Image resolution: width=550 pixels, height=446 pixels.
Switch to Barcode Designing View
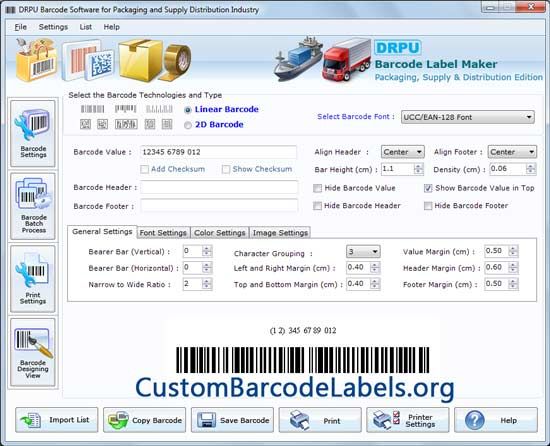point(33,352)
